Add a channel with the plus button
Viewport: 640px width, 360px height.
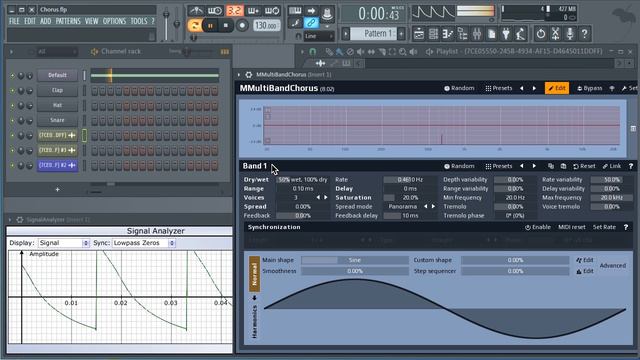(57, 189)
